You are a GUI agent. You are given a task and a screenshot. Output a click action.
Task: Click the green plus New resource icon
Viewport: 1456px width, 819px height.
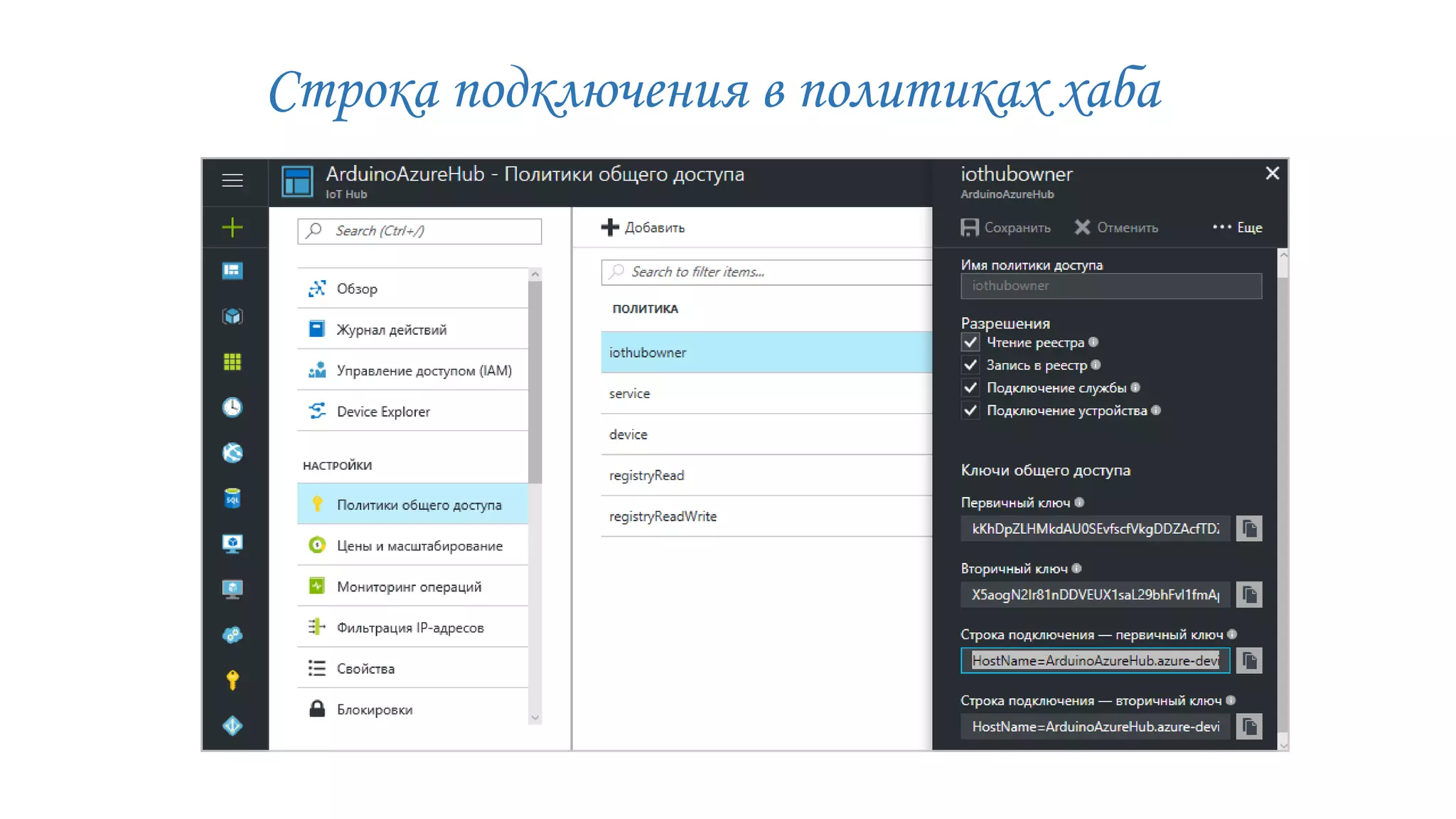pyautogui.click(x=232, y=227)
